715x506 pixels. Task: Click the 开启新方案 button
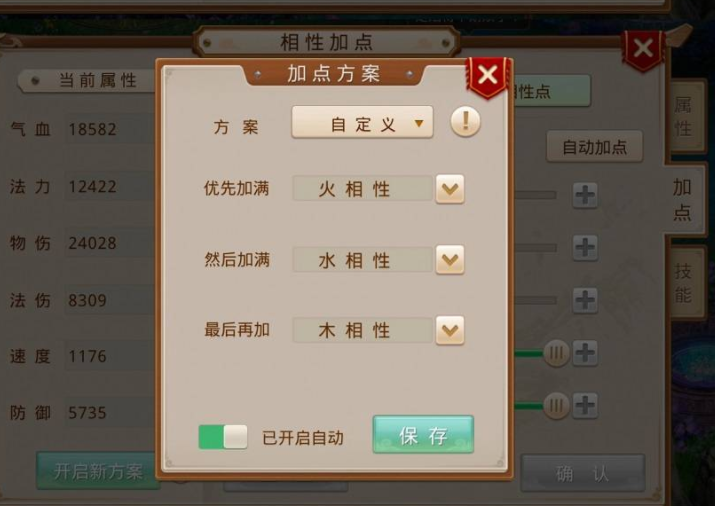pyautogui.click(x=98, y=471)
